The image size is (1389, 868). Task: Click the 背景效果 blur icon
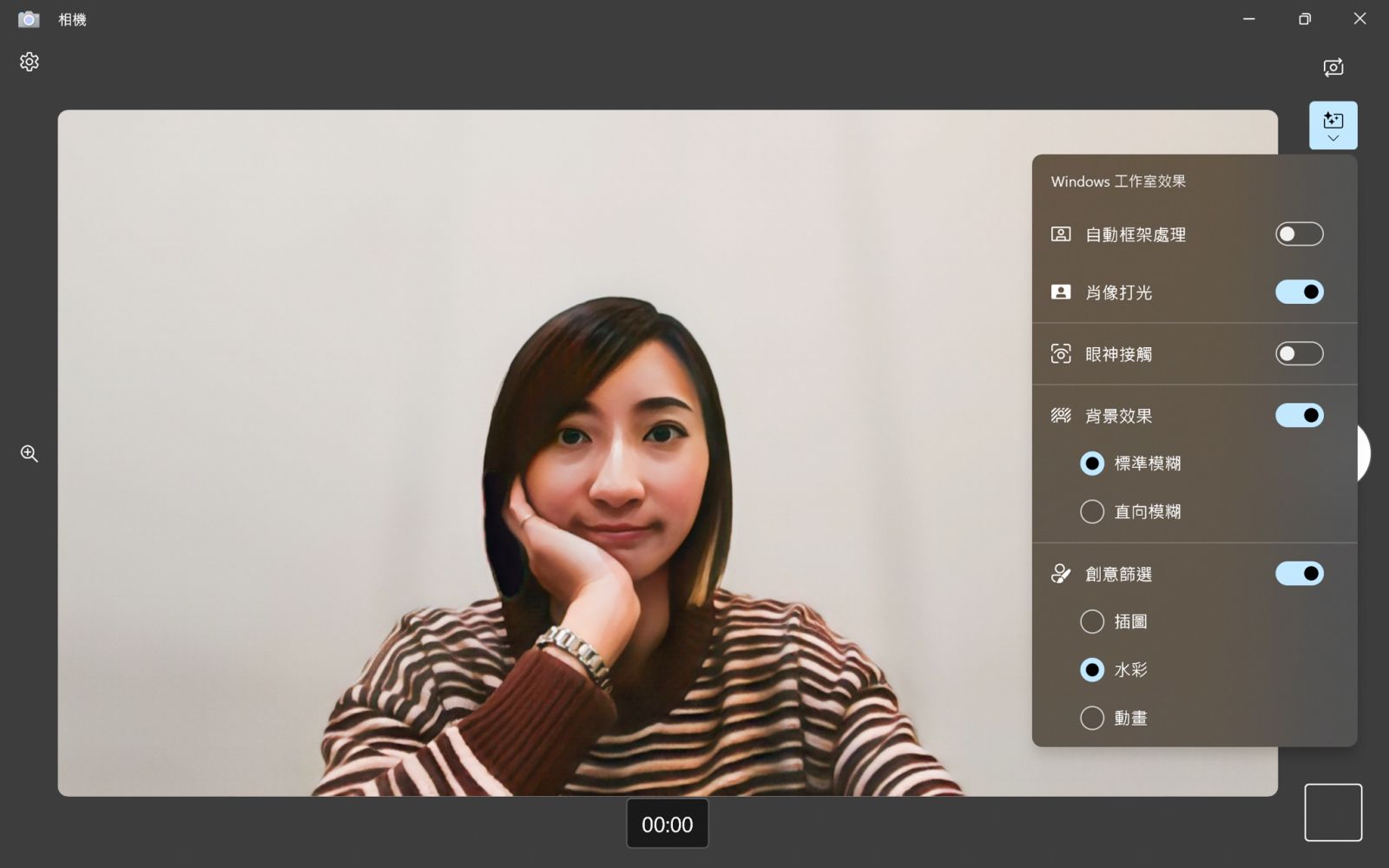tap(1061, 415)
